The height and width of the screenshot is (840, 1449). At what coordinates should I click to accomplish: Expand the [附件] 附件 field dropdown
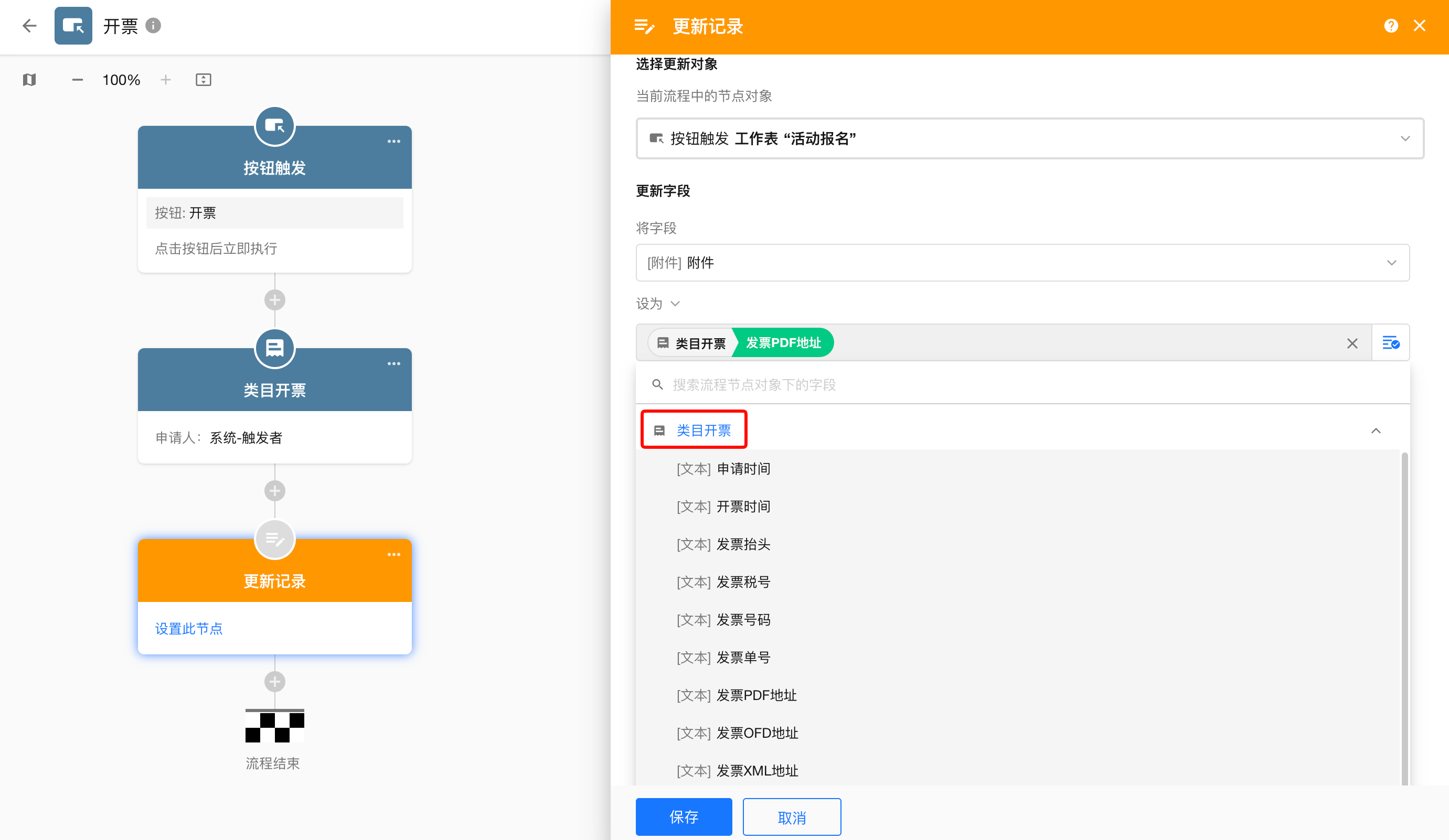(1022, 263)
